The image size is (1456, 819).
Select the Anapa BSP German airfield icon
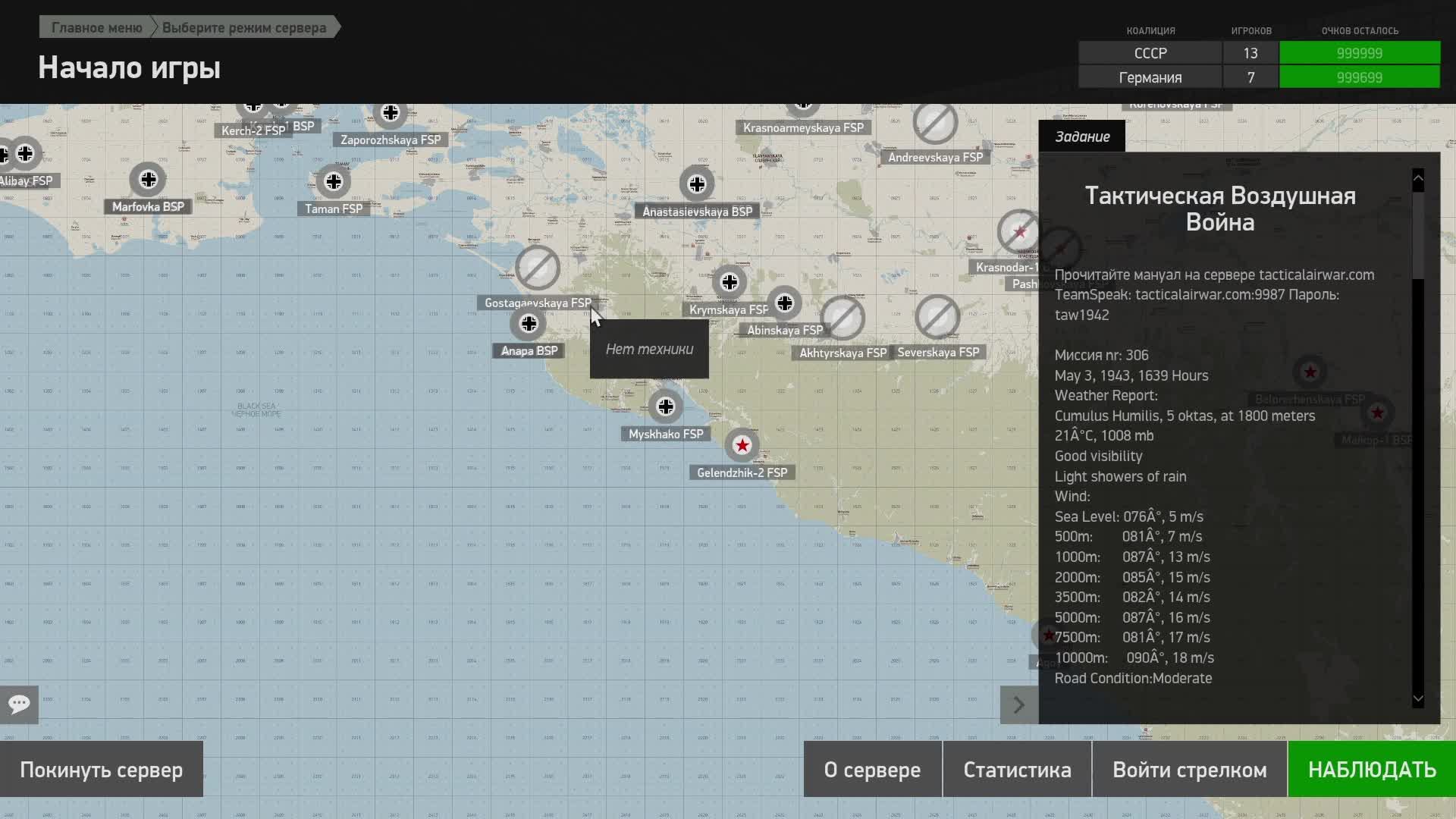[x=529, y=324]
